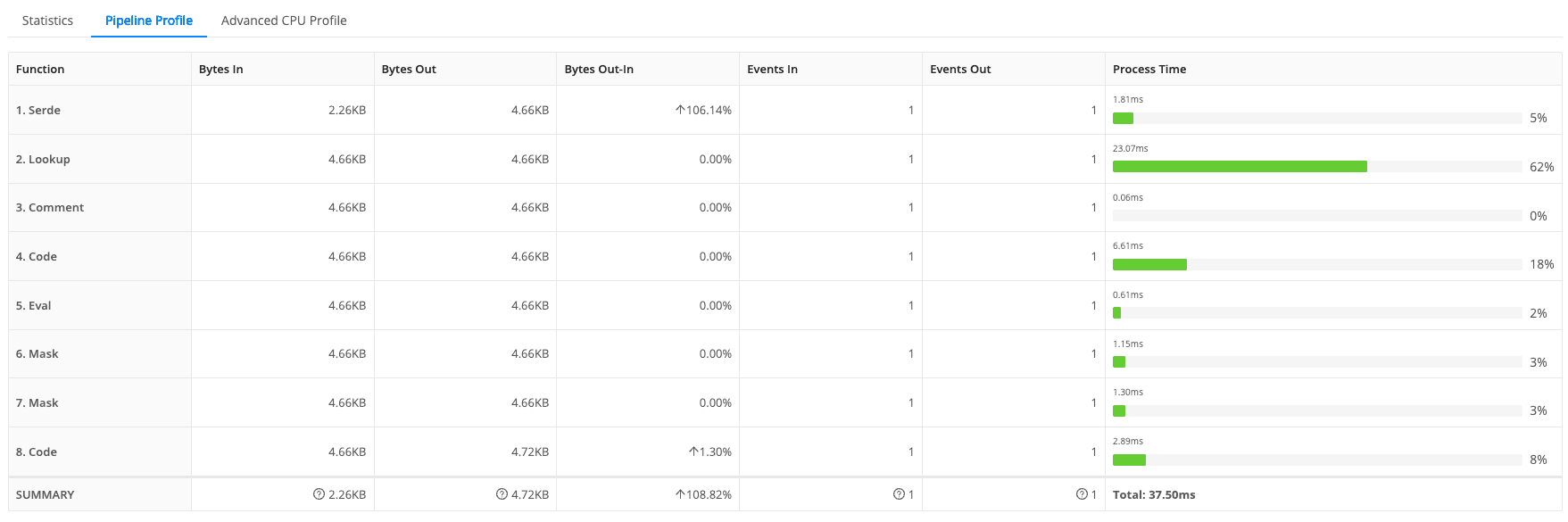The image size is (1568, 522).
Task: Switch to the Statistics tab
Action: point(47,21)
